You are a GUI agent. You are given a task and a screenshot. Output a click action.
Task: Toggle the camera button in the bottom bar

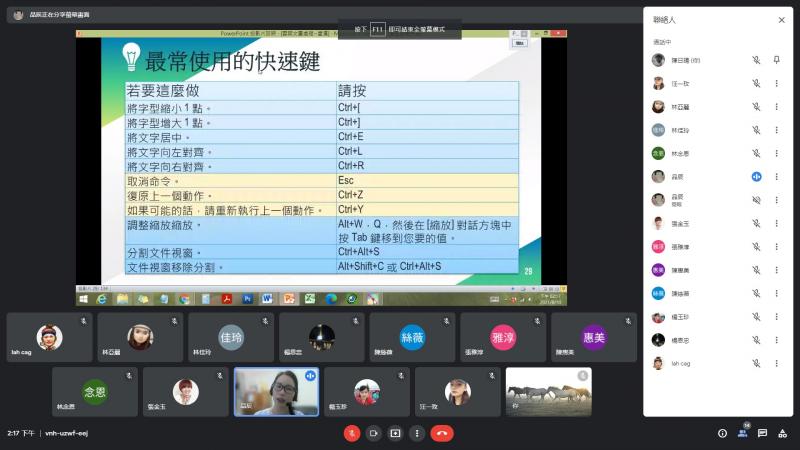tap(373, 433)
